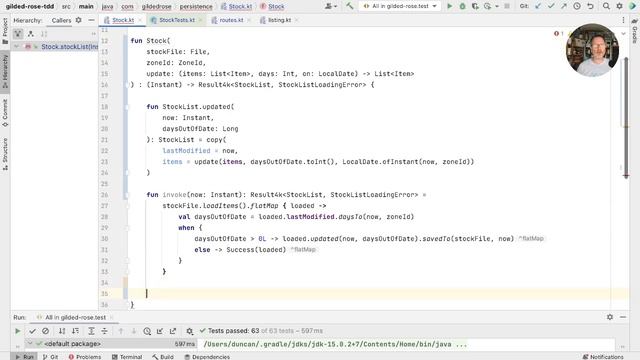
Task: Click the sort by duration icon in Run toolbar
Action: [x=76, y=331]
